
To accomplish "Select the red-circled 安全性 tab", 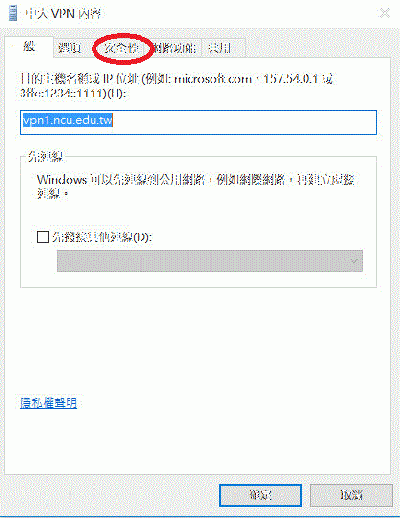I will coord(121,48).
